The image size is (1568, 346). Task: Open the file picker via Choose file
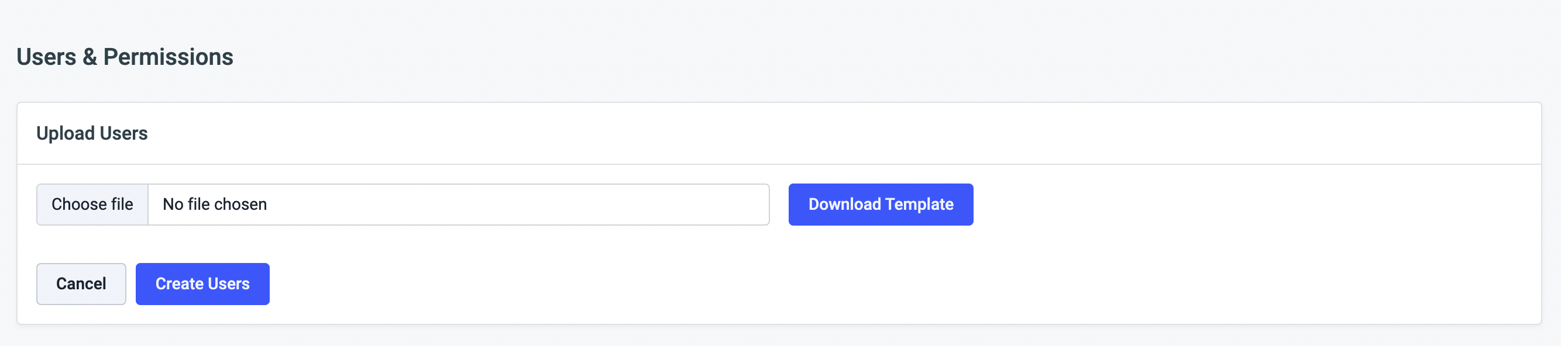[x=92, y=205]
